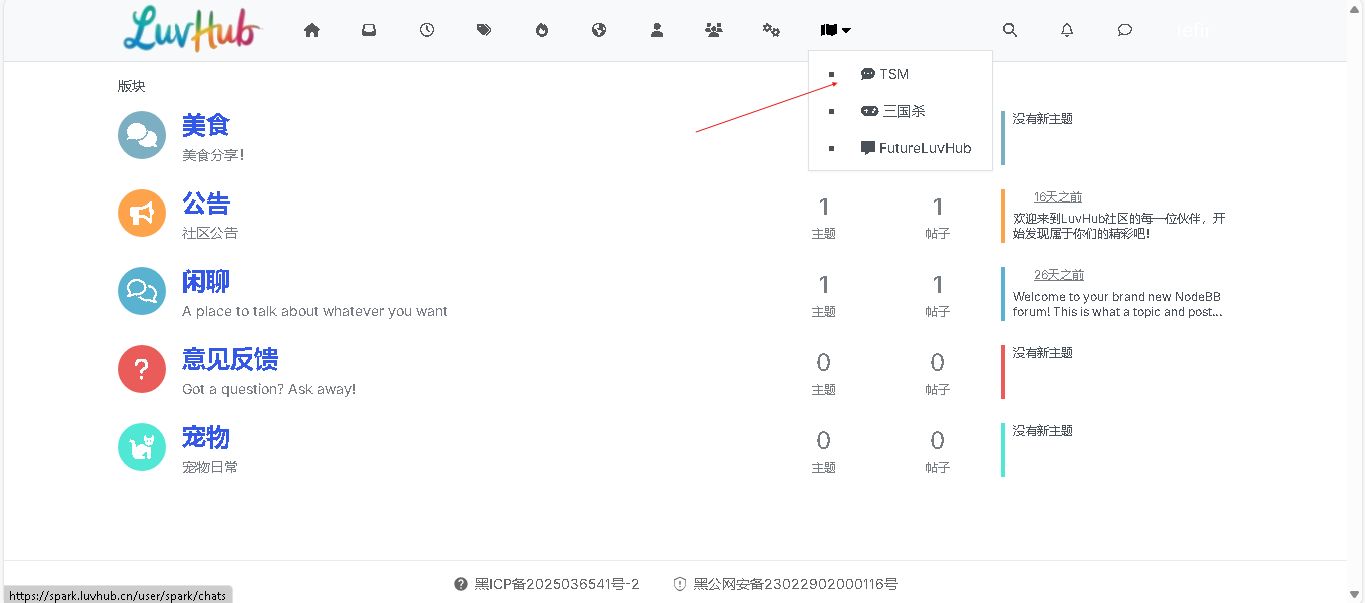Viewport: 1365px width, 603px height.
Task: Click the LuvHub logo
Action: click(x=192, y=30)
